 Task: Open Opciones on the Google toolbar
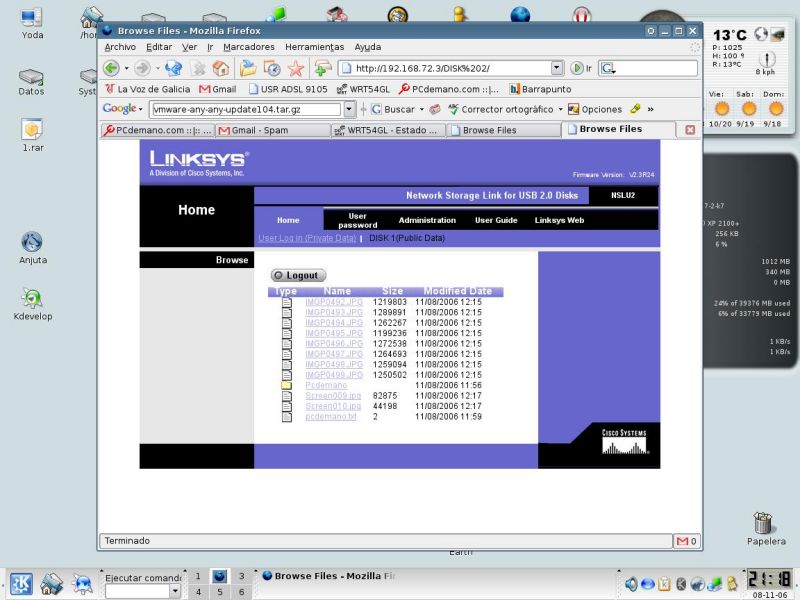595,109
